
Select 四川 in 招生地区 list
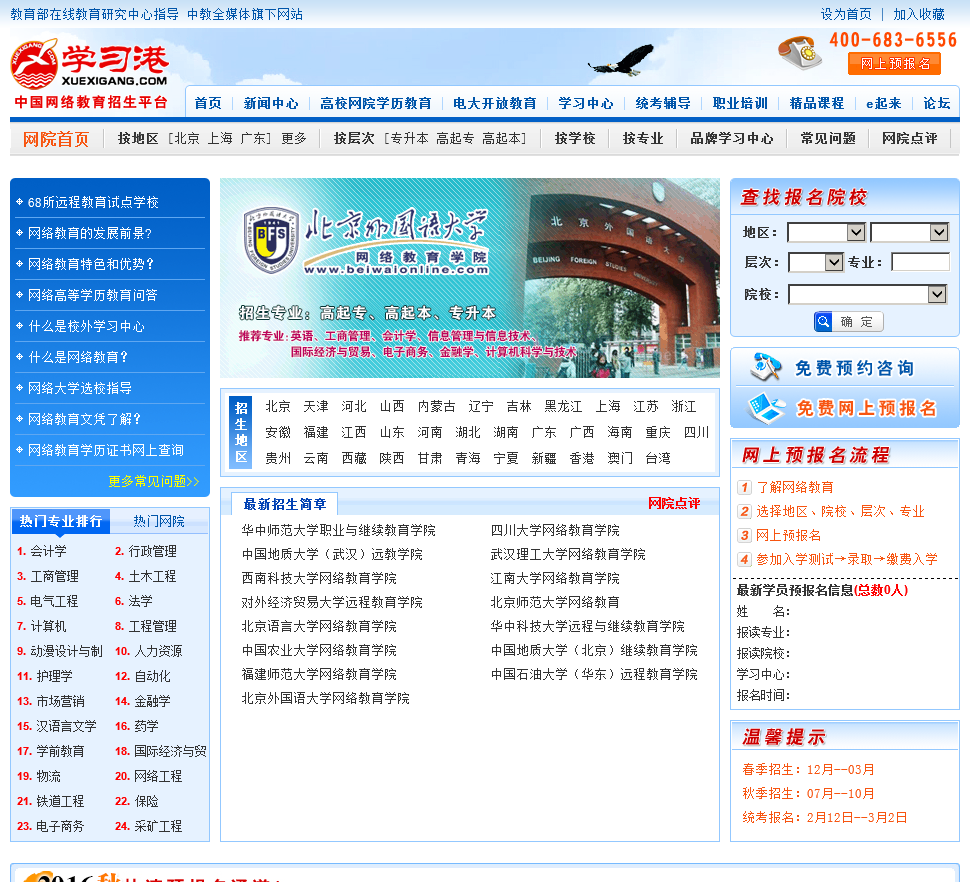[x=696, y=432]
